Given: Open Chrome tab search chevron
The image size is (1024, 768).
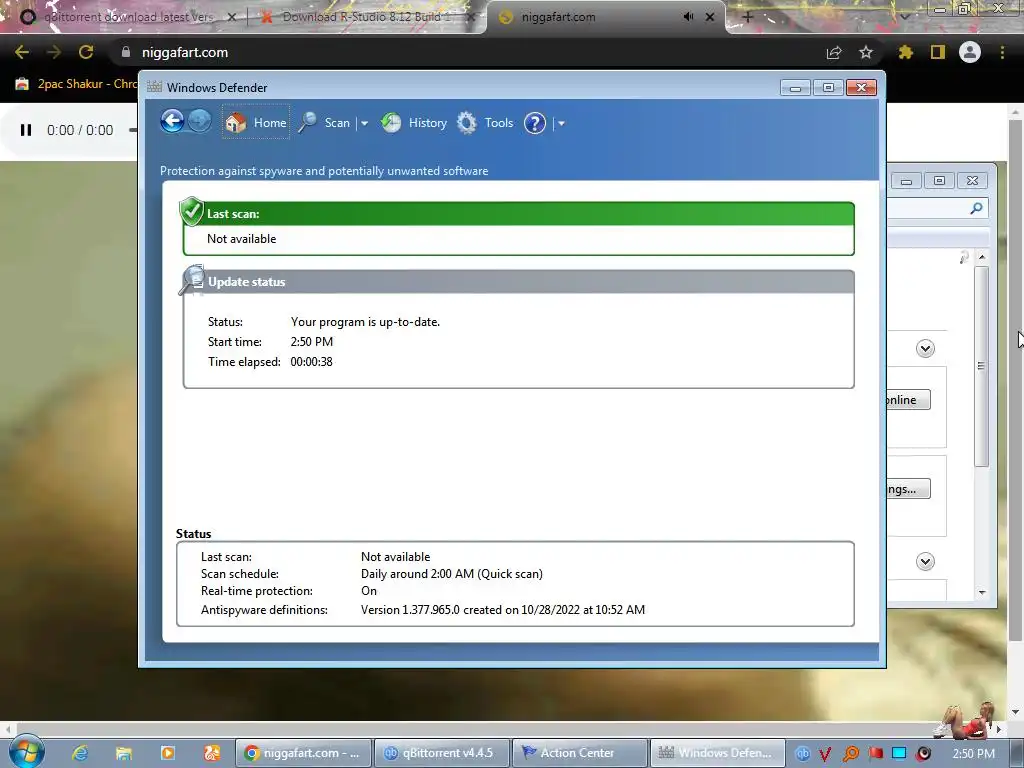Looking at the screenshot, I should 904,17.
